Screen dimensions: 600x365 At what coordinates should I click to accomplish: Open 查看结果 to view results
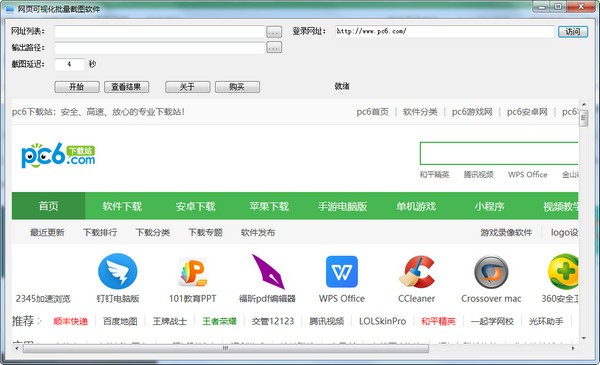(126, 87)
